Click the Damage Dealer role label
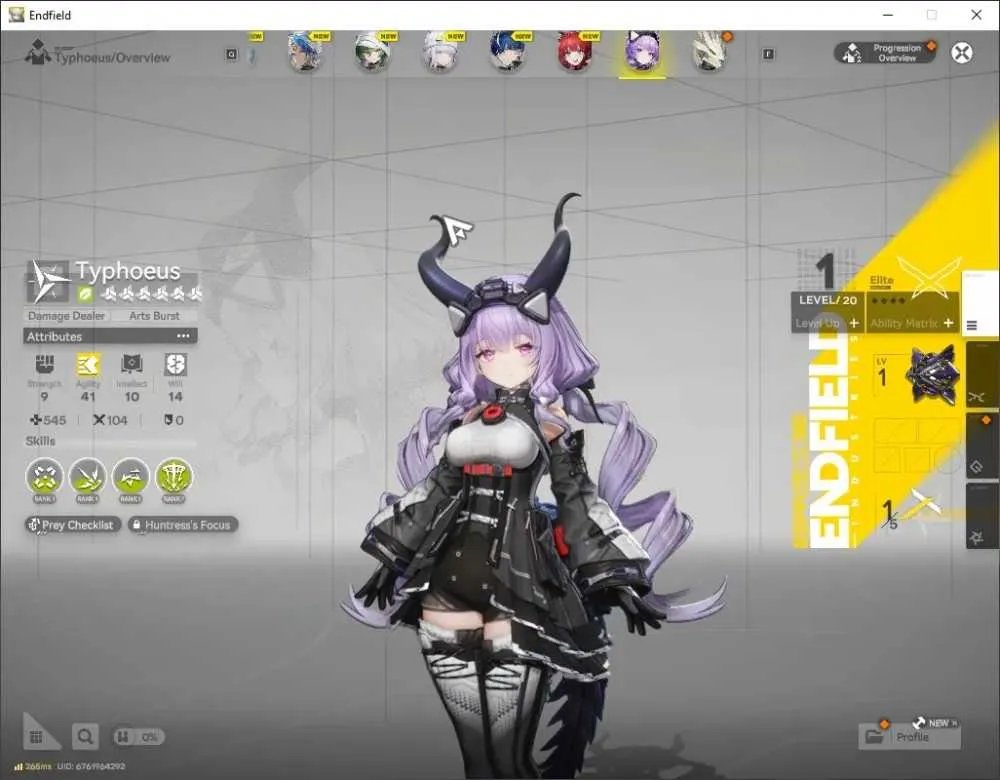 [x=66, y=316]
